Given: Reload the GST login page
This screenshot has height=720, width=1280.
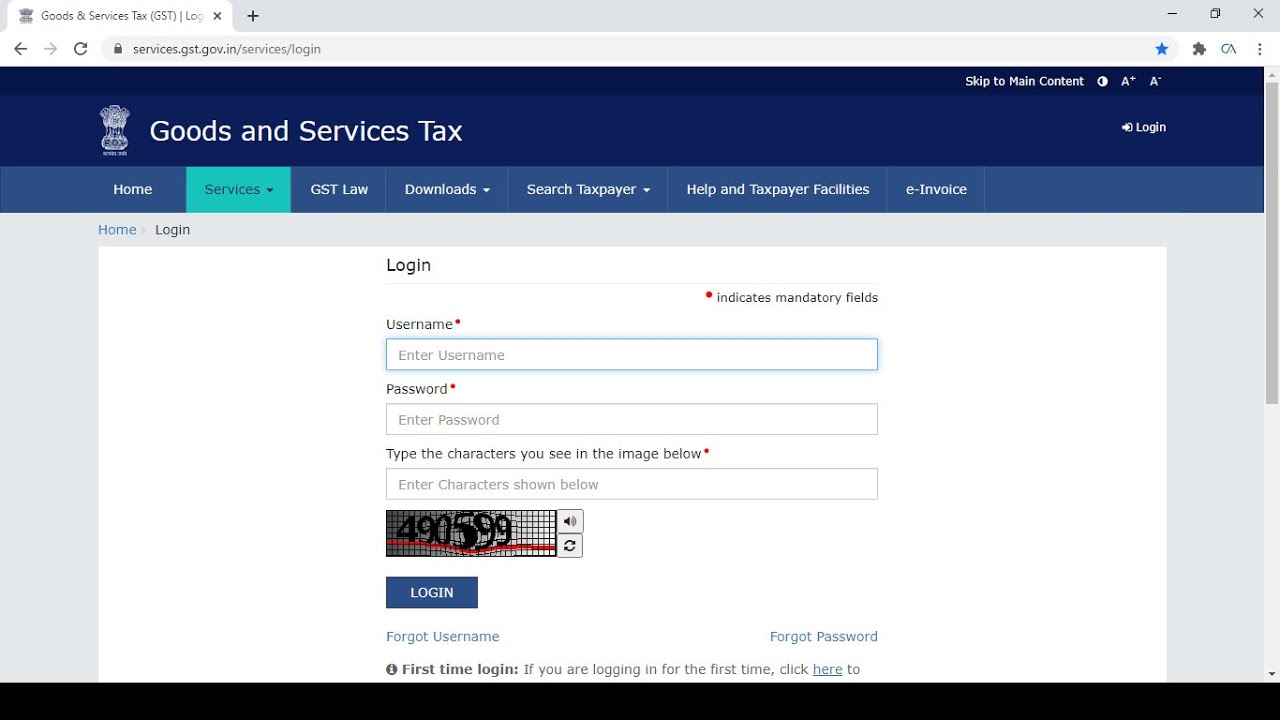Looking at the screenshot, I should 81,49.
